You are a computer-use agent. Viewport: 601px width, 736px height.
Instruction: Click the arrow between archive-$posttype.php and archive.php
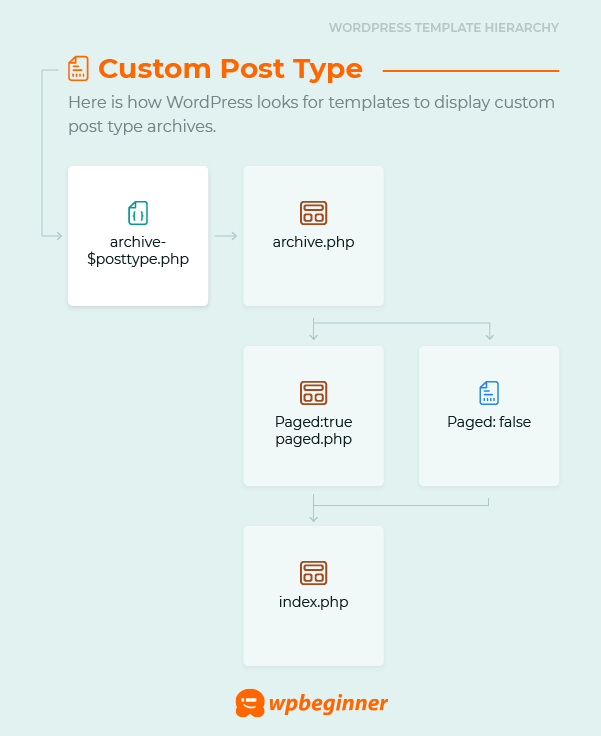[226, 236]
